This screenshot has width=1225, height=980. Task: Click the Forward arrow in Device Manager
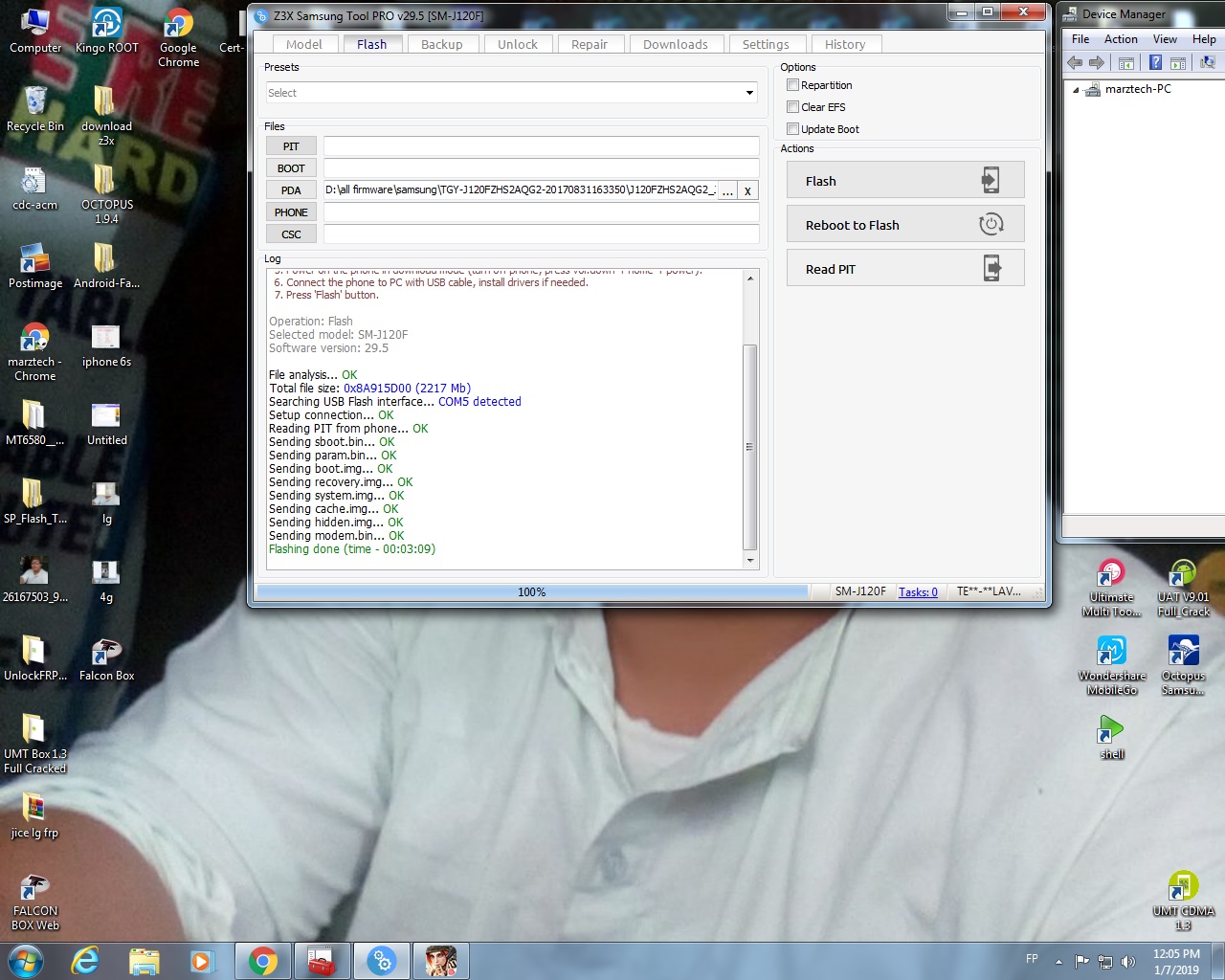1097,62
